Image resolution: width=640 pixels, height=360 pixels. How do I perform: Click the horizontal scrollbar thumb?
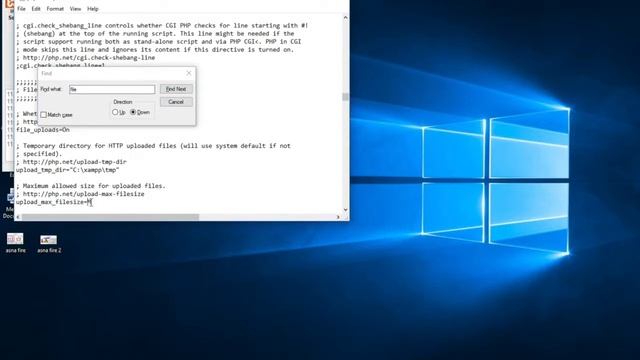(110, 217)
